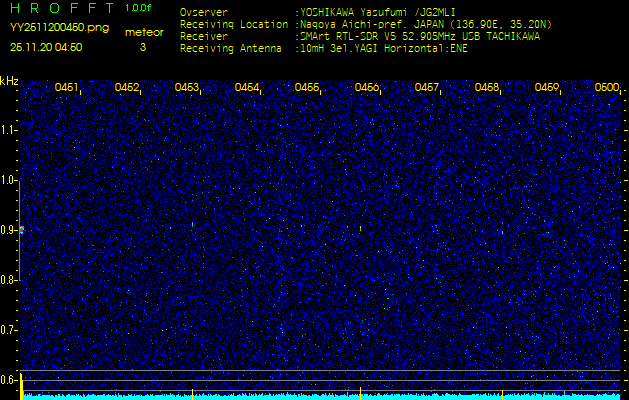Click the 0.7 frequency axis label

(9, 330)
